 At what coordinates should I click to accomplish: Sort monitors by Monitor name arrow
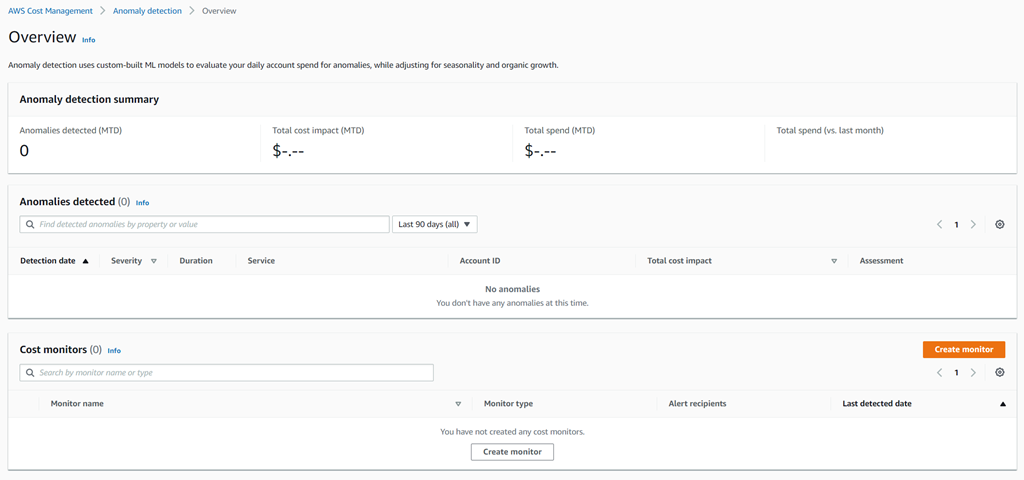point(458,404)
